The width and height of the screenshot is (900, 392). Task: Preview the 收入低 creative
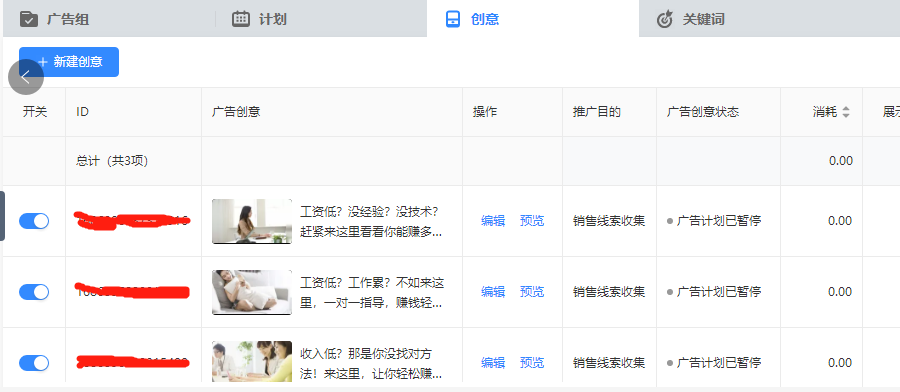tap(532, 363)
